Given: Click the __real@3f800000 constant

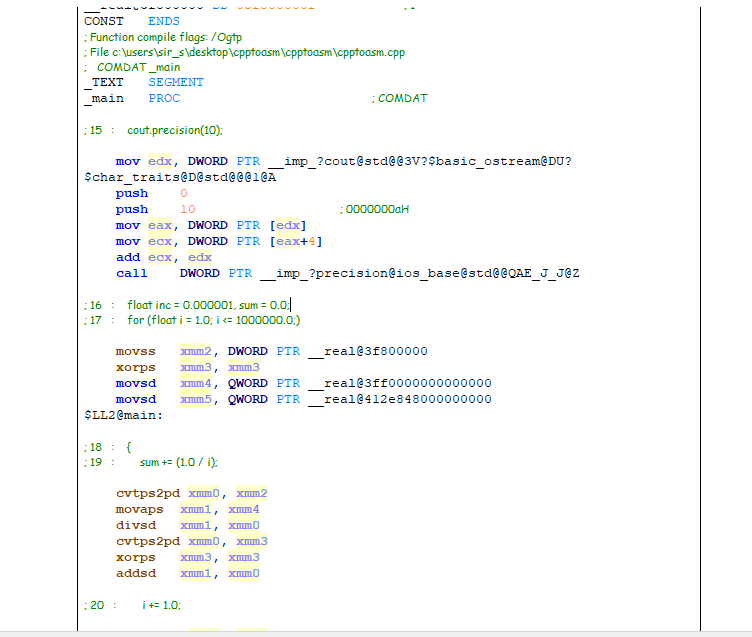Looking at the screenshot, I should tap(367, 352).
